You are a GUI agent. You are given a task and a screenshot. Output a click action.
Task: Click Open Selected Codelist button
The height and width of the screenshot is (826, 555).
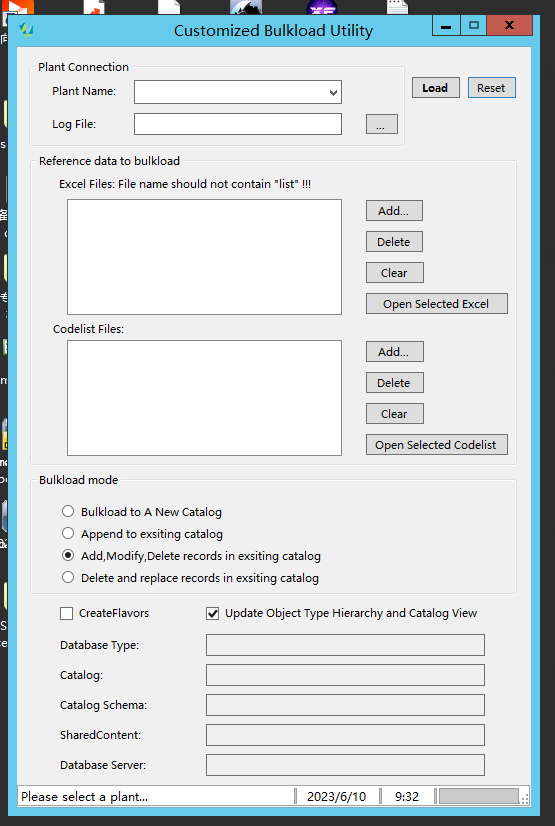437,445
